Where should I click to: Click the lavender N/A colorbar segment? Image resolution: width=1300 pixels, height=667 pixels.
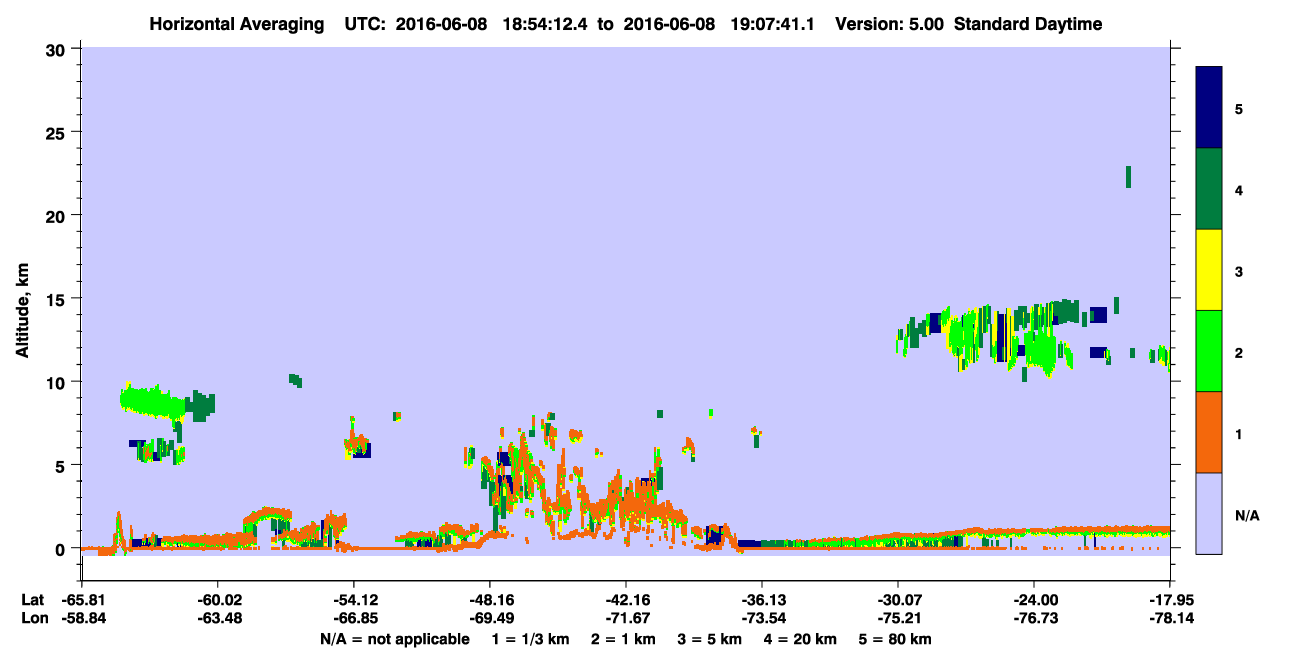(1209, 513)
